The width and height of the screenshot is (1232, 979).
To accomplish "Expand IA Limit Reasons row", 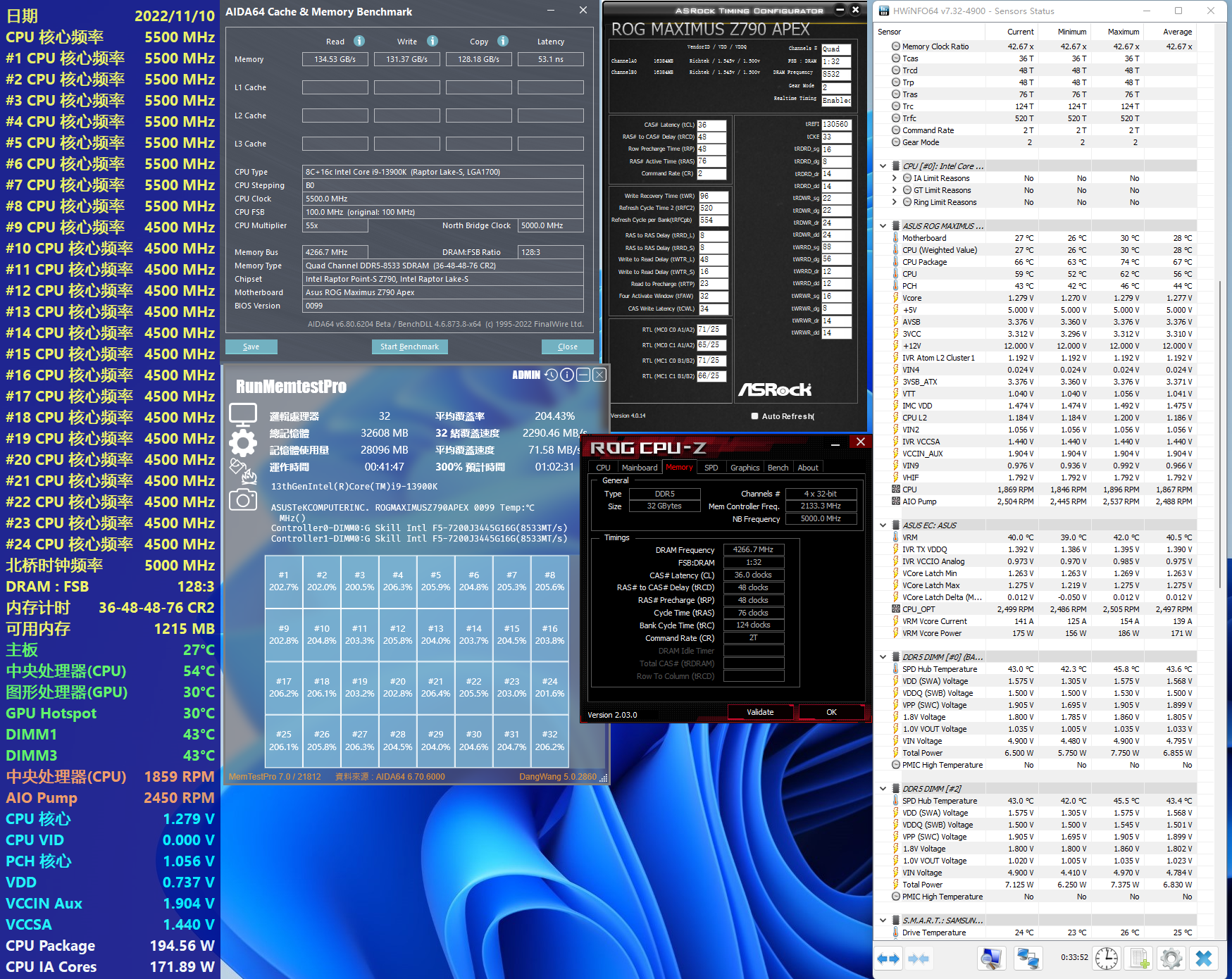I will pos(895,178).
